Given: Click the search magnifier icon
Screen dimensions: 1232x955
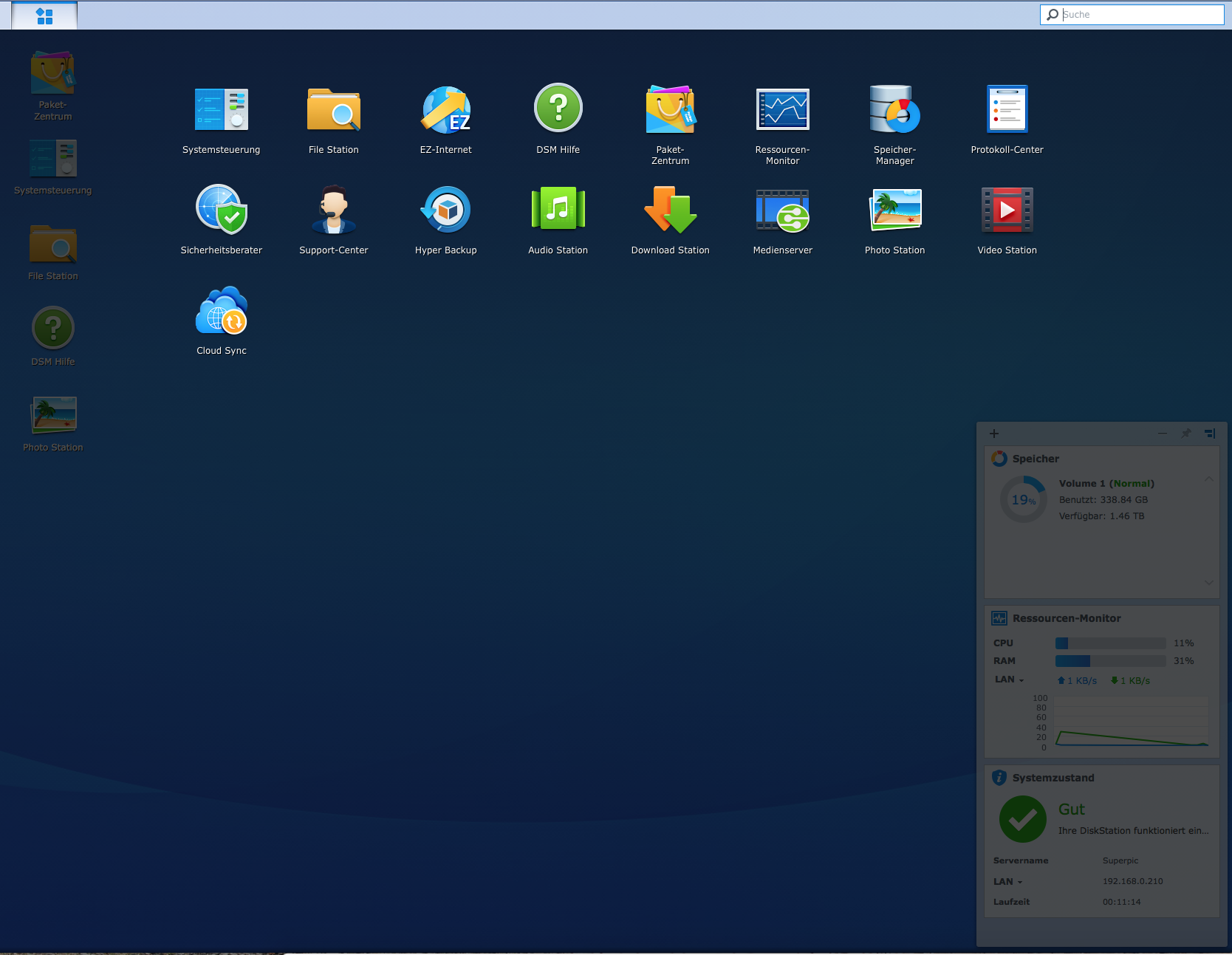Looking at the screenshot, I should (x=1053, y=15).
